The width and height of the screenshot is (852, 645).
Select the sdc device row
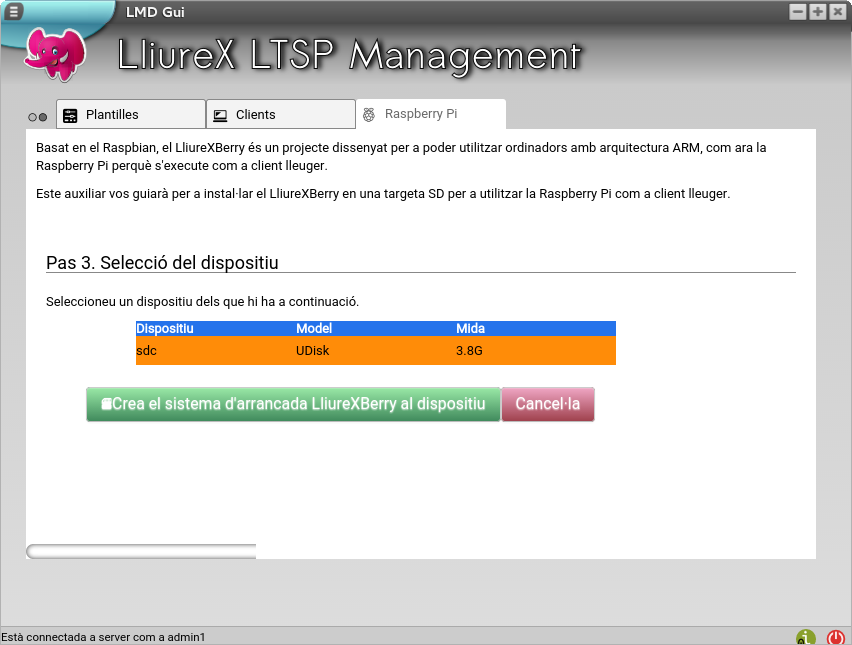coord(375,351)
